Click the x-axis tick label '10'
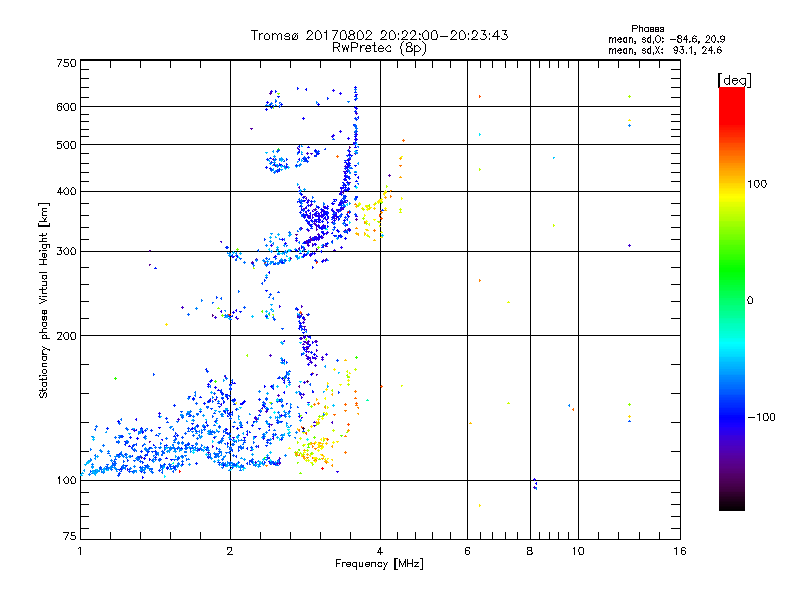The height and width of the screenshot is (600, 800). pyautogui.click(x=578, y=551)
